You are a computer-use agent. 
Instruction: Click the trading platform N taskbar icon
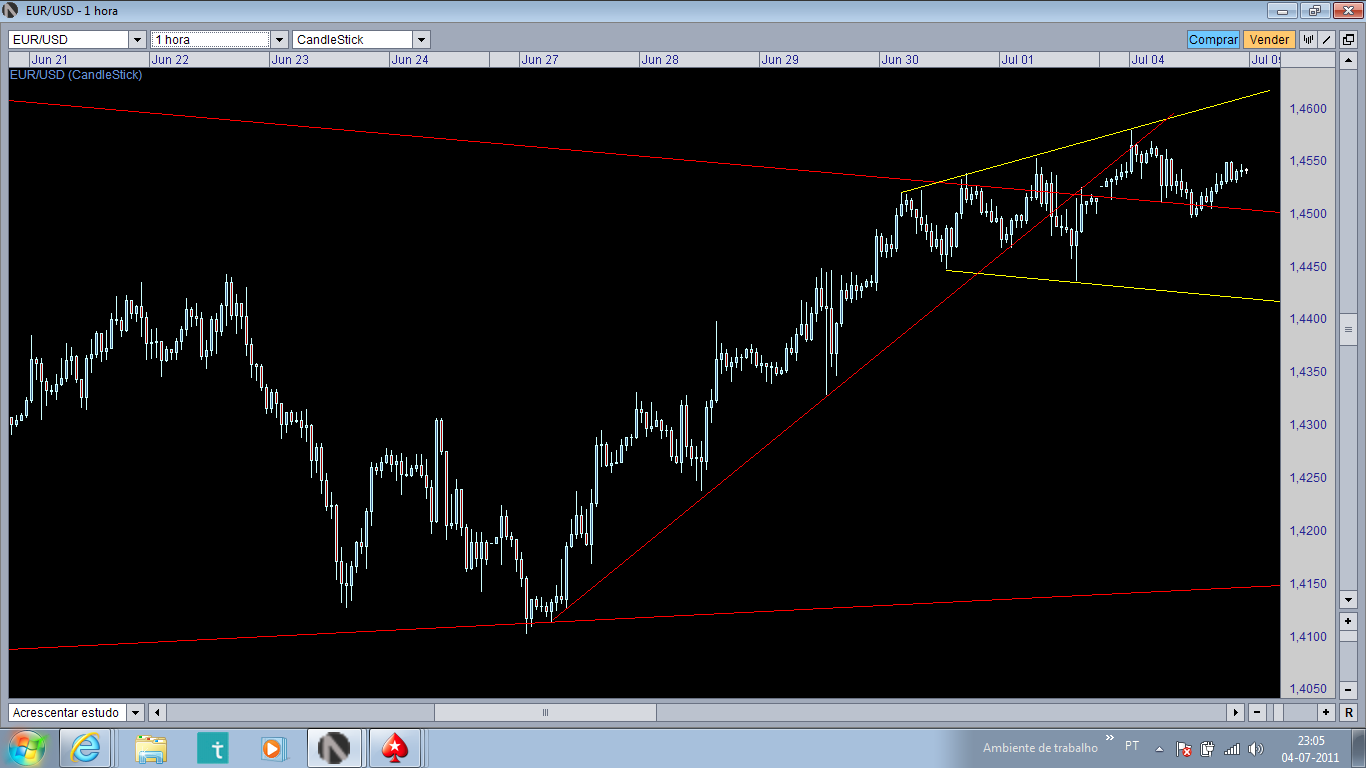pos(333,747)
